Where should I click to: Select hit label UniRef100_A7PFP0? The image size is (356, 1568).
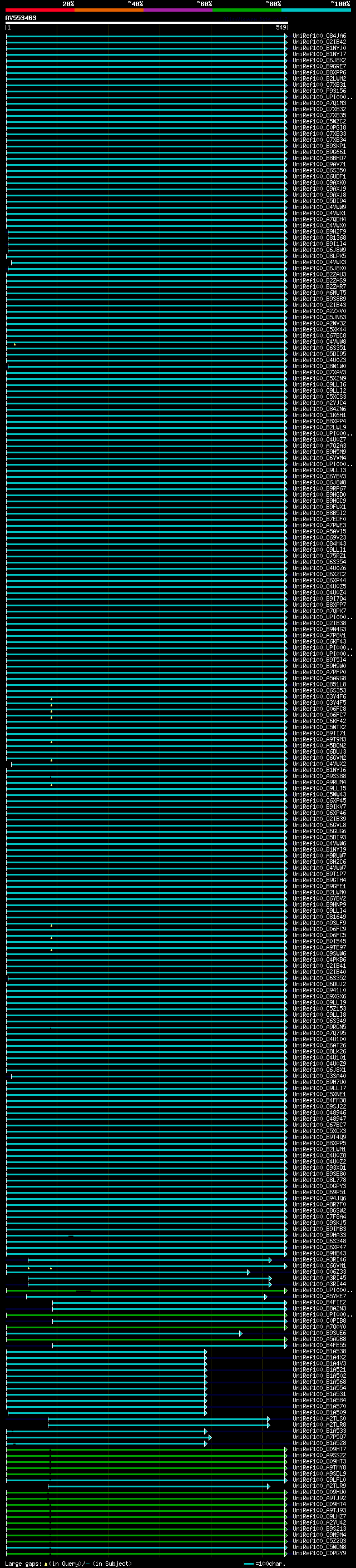pyautogui.click(x=319, y=672)
